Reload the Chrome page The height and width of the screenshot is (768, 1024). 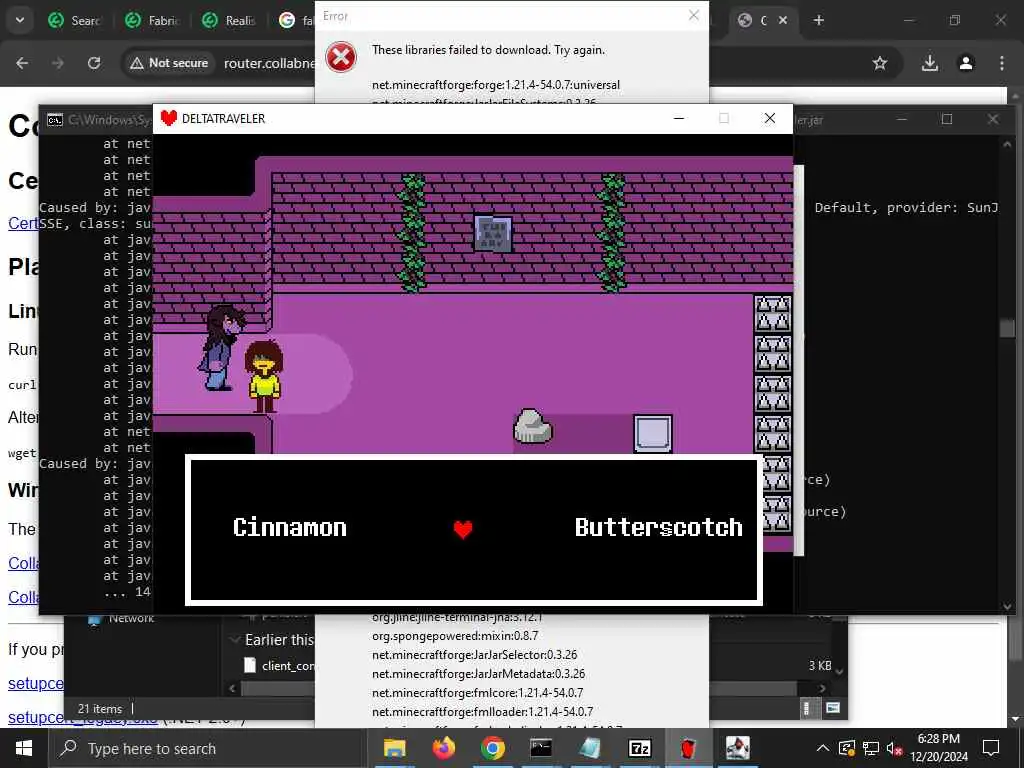pos(94,63)
